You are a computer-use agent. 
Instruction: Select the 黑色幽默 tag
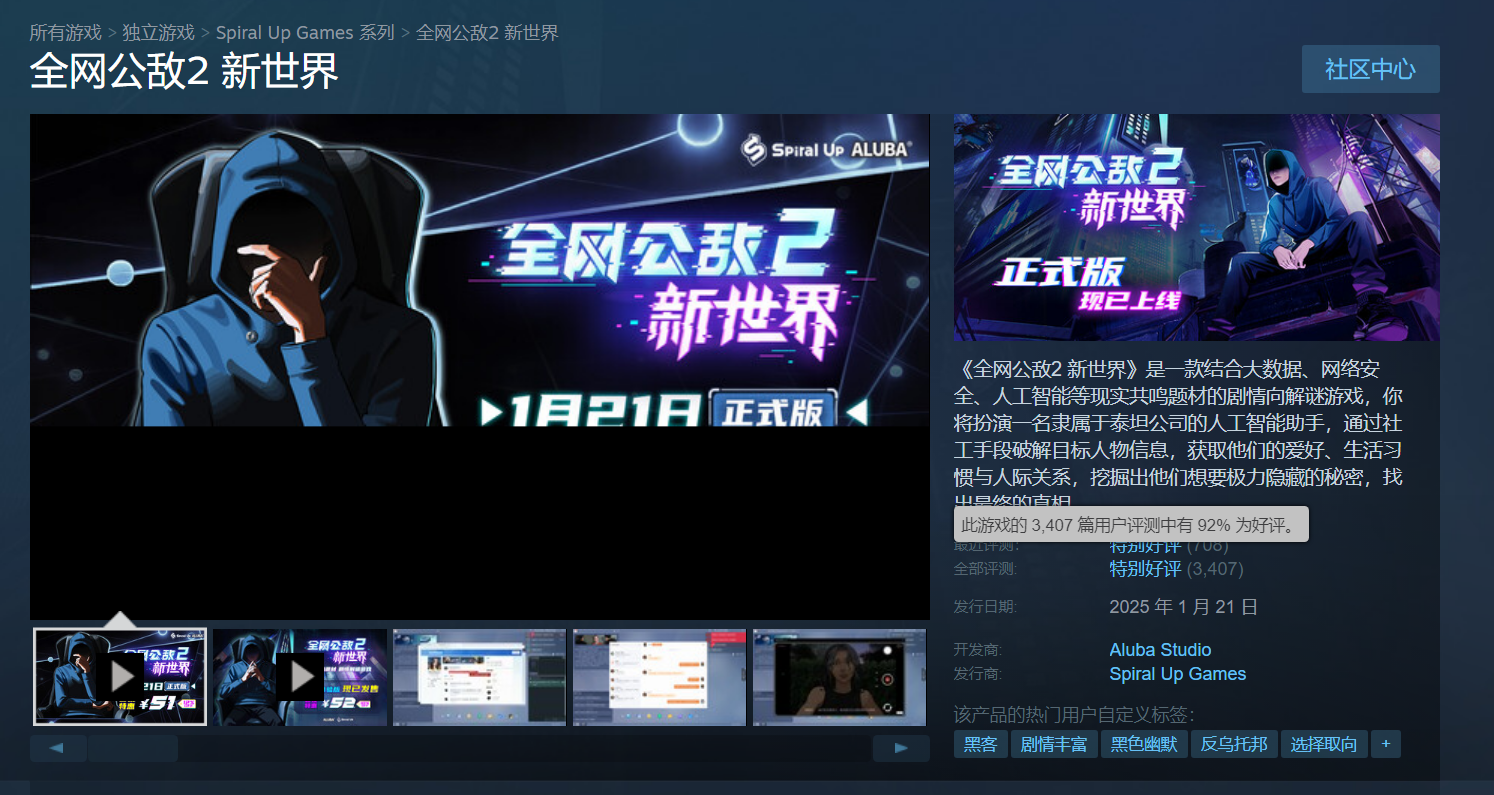1144,744
